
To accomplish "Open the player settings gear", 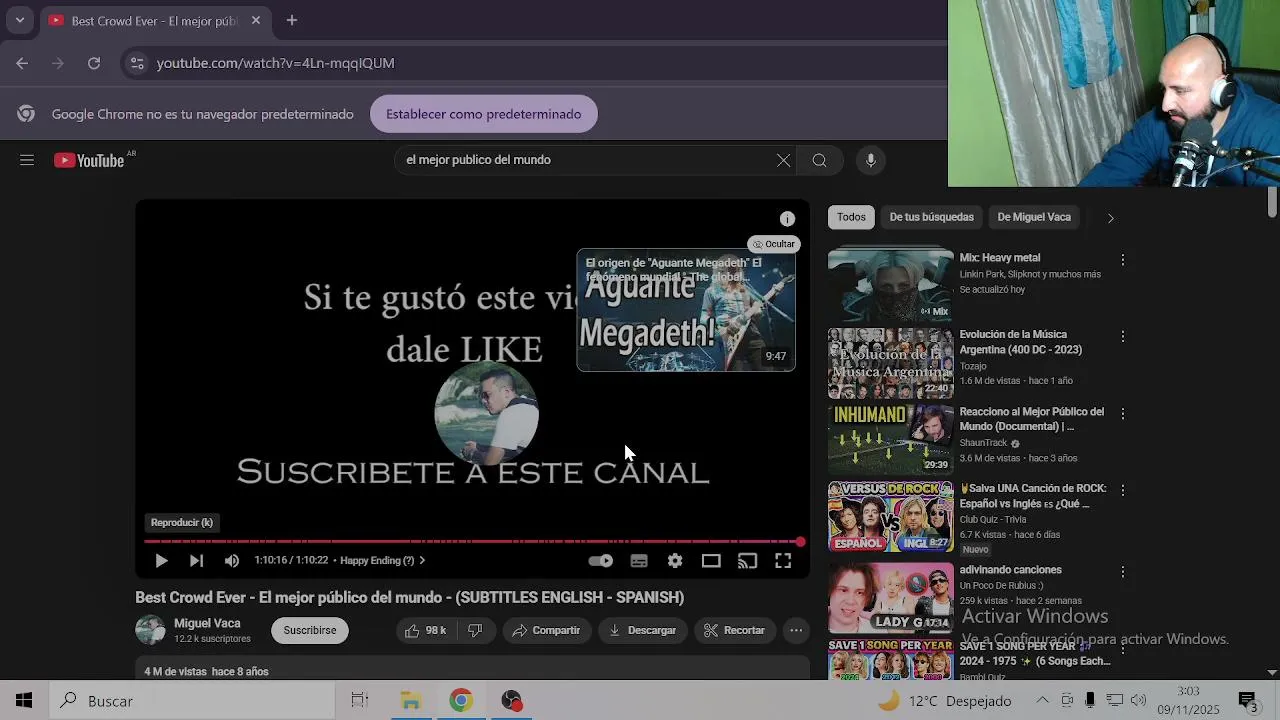I will click(x=675, y=561).
